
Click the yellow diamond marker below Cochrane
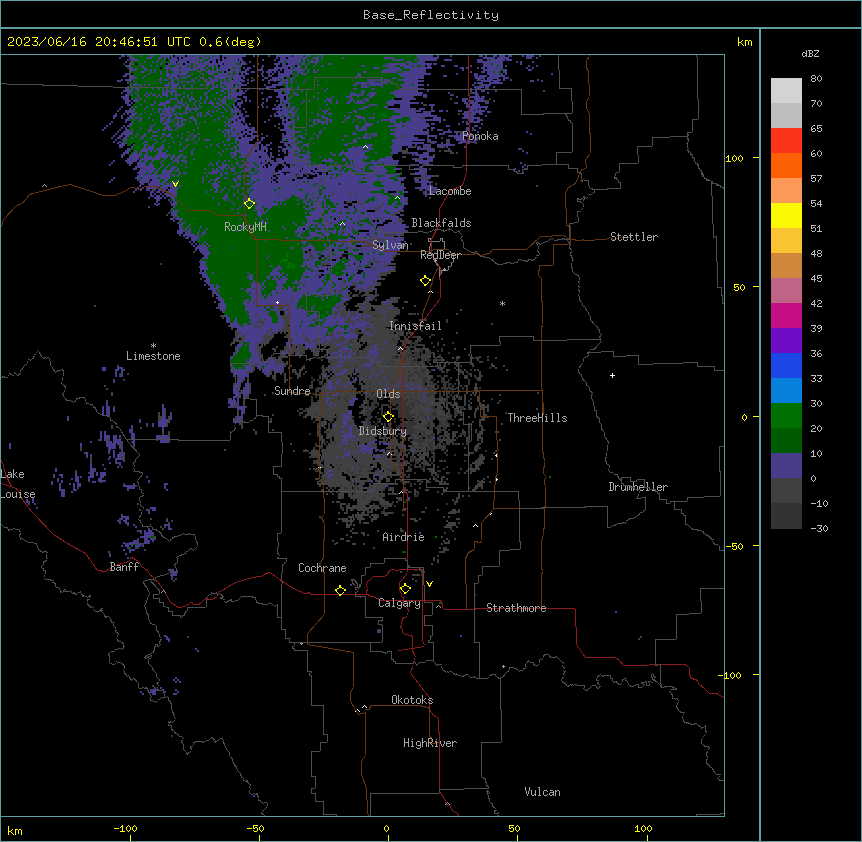pyautogui.click(x=340, y=590)
